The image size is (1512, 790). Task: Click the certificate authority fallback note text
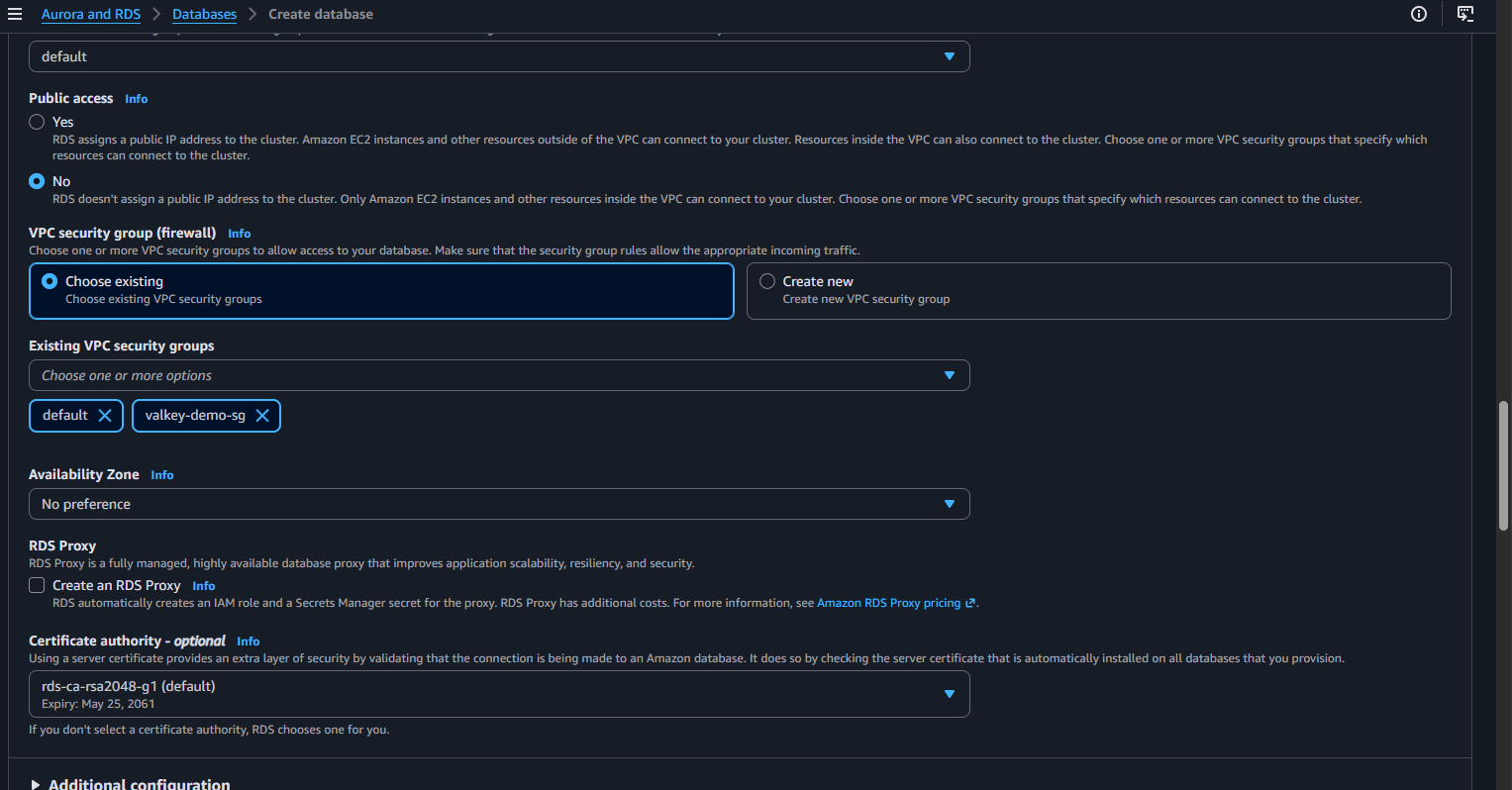209,730
